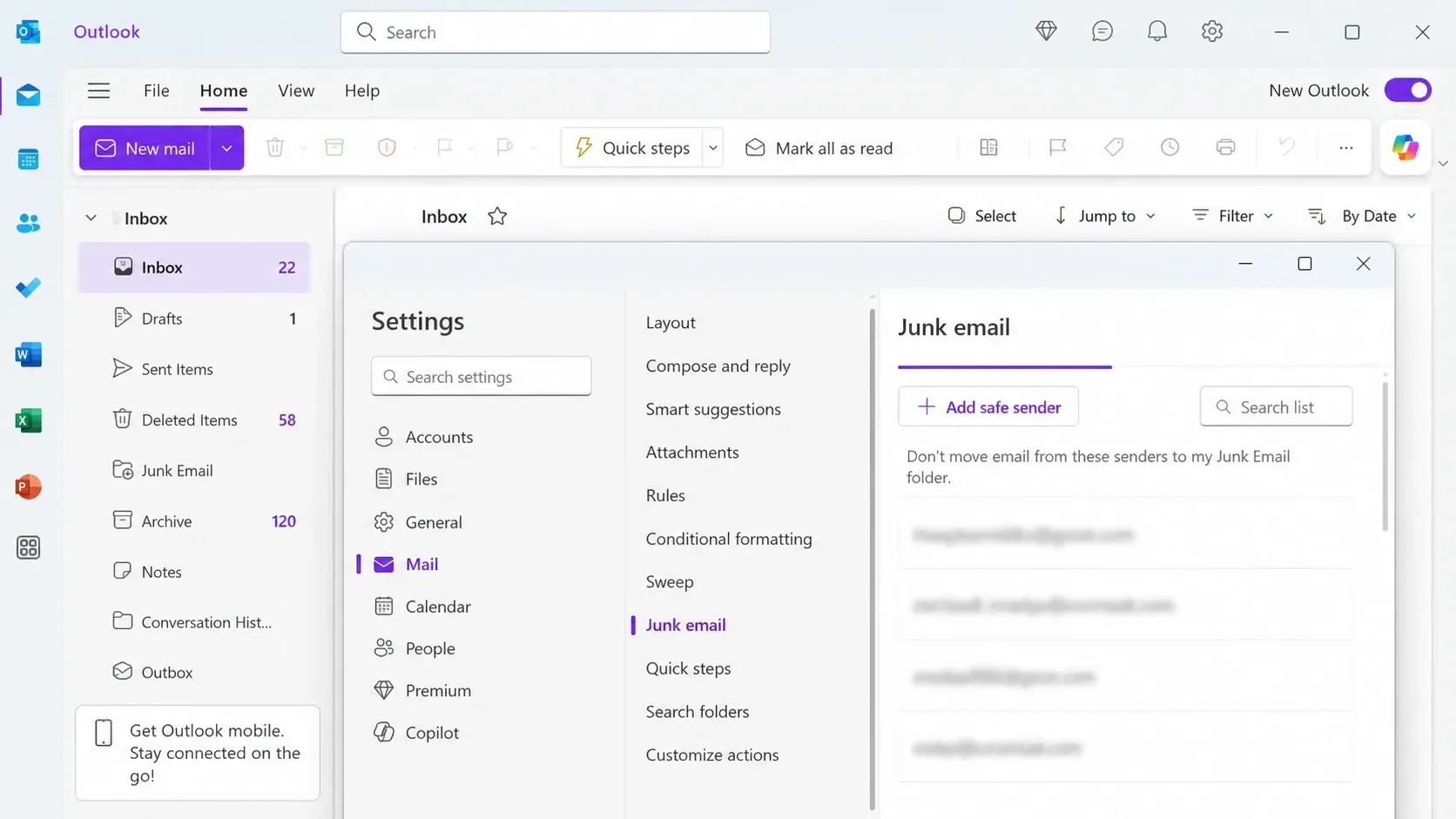Expand the New mail dropdown arrow
The image size is (1456, 819).
pyautogui.click(x=226, y=148)
